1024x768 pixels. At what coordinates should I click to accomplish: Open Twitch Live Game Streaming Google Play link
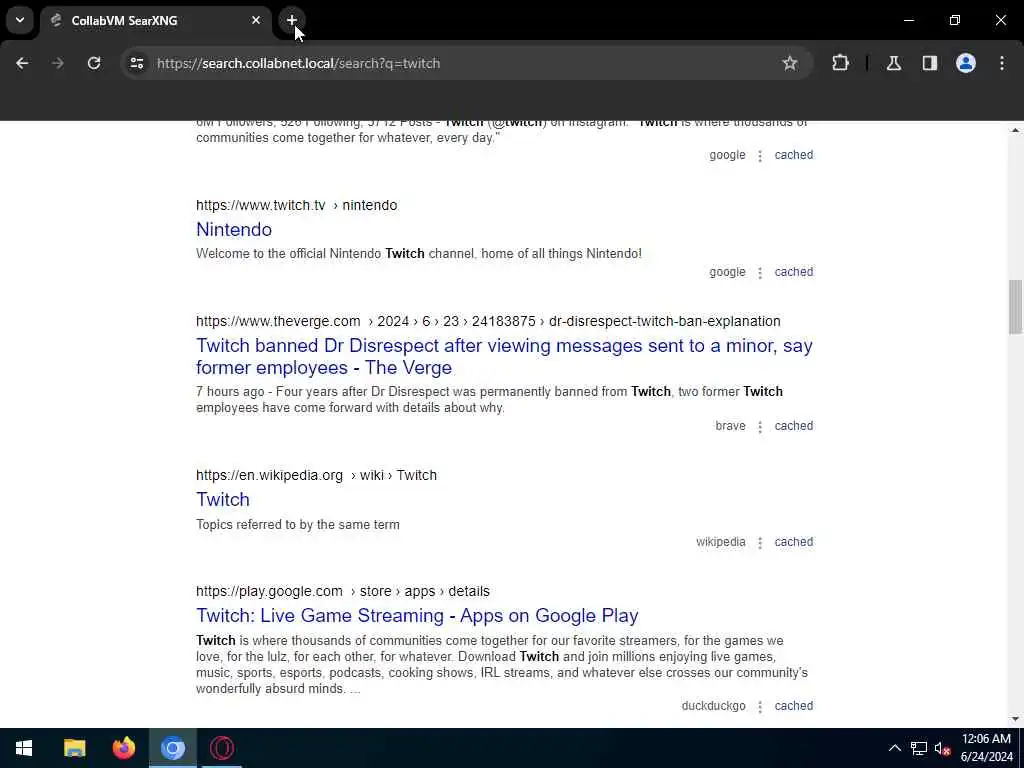[417, 616]
